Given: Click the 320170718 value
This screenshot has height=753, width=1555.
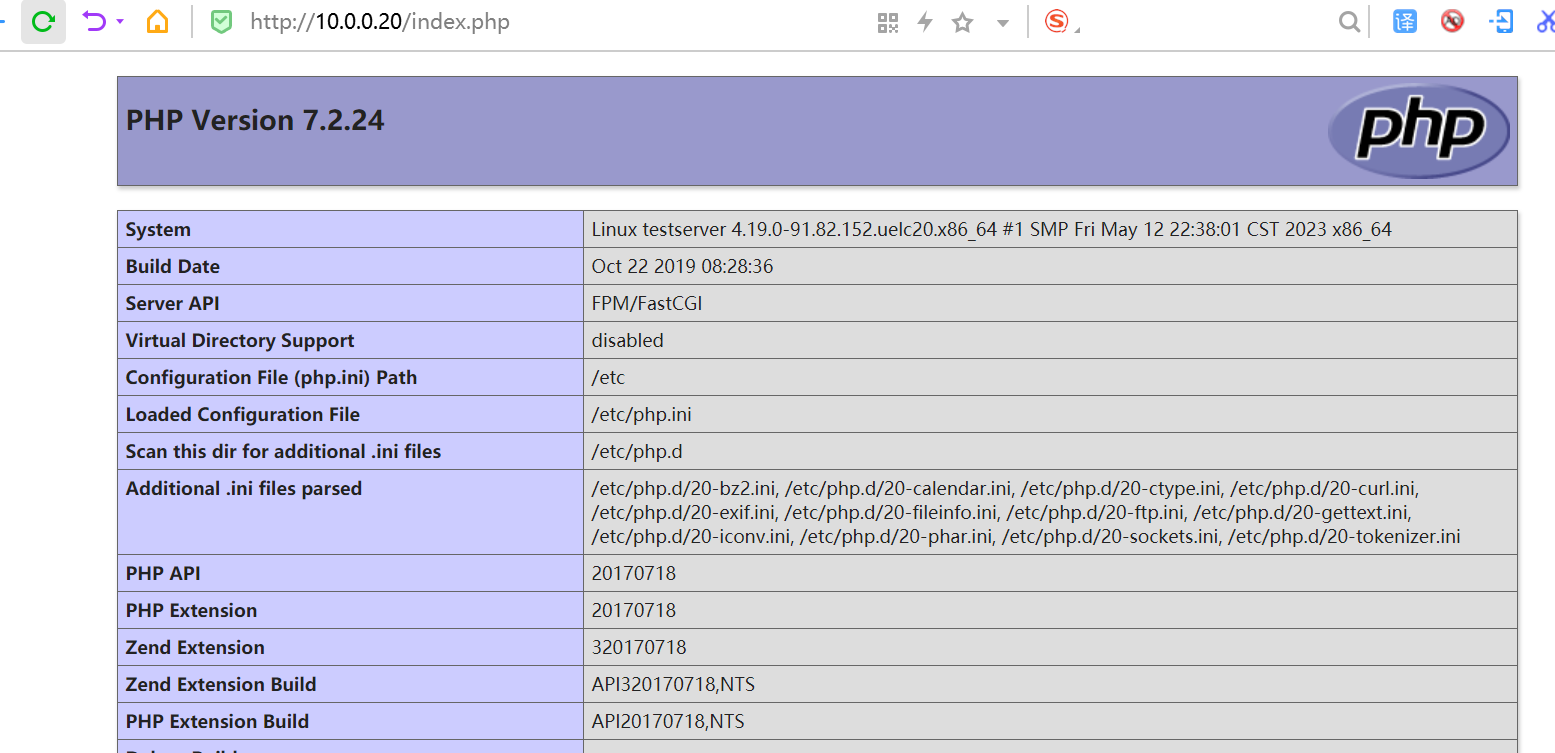Looking at the screenshot, I should 639,648.
